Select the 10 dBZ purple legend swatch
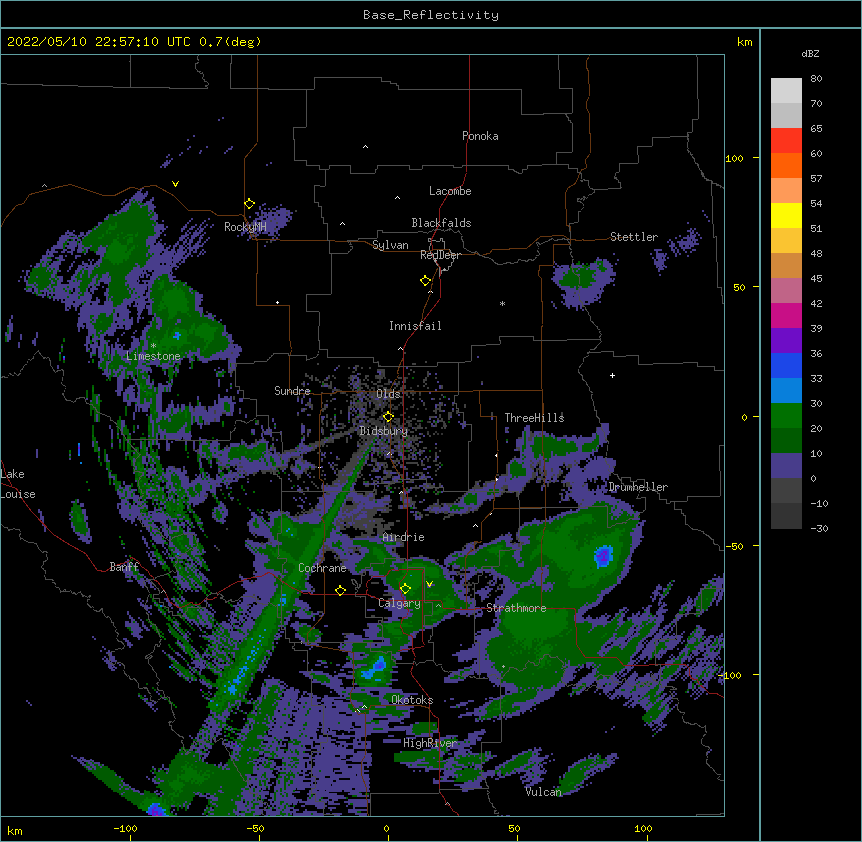 (x=786, y=466)
